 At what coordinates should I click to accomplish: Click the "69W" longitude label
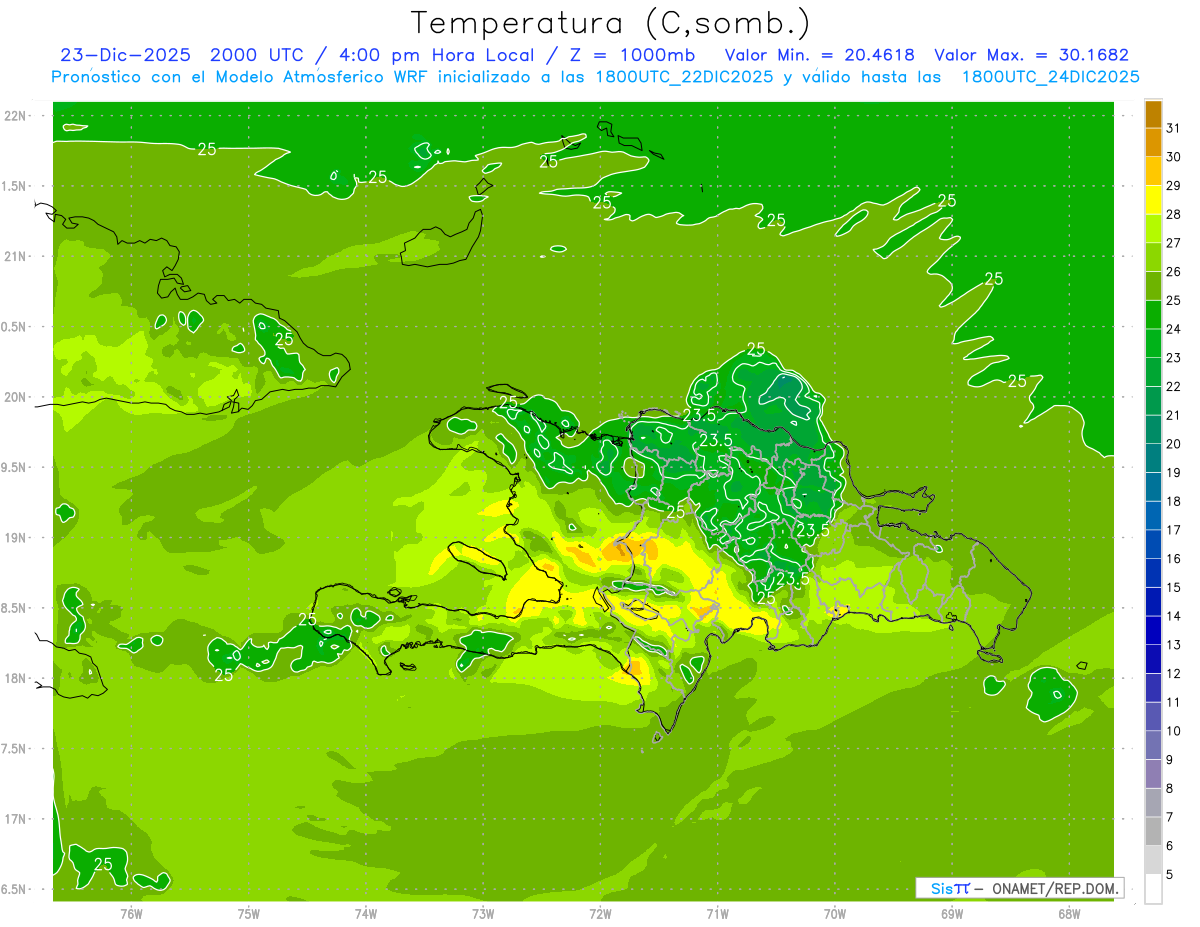(952, 913)
